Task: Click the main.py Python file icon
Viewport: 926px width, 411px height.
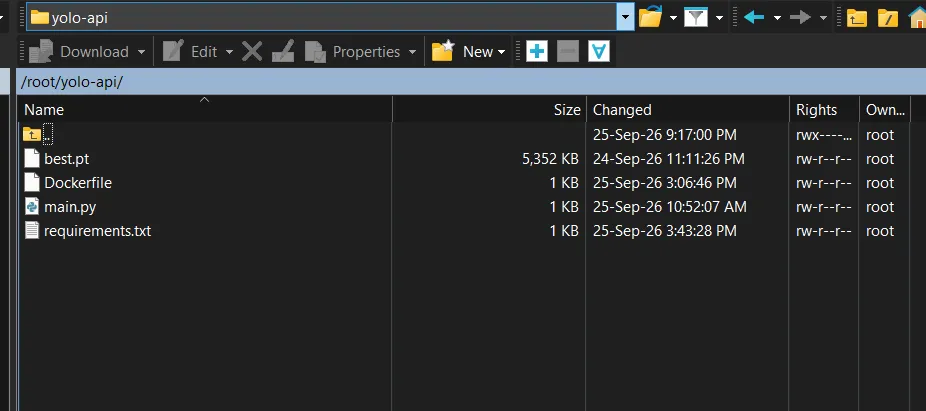Action: pos(32,207)
